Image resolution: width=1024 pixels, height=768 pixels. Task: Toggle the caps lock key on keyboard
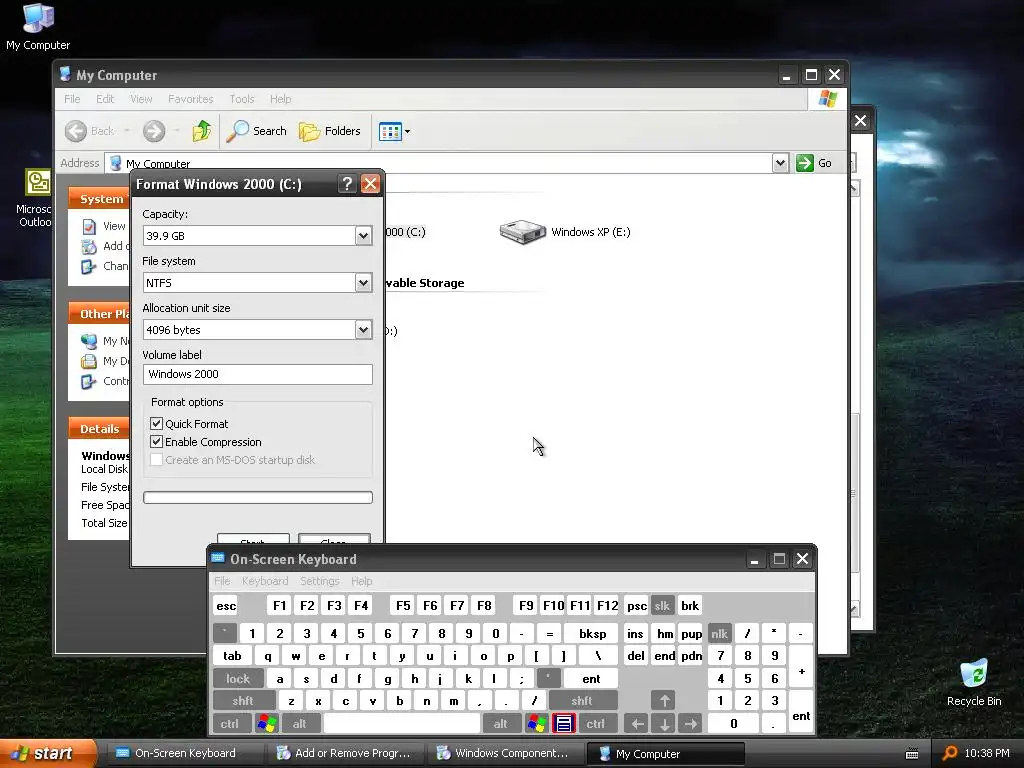coord(238,679)
